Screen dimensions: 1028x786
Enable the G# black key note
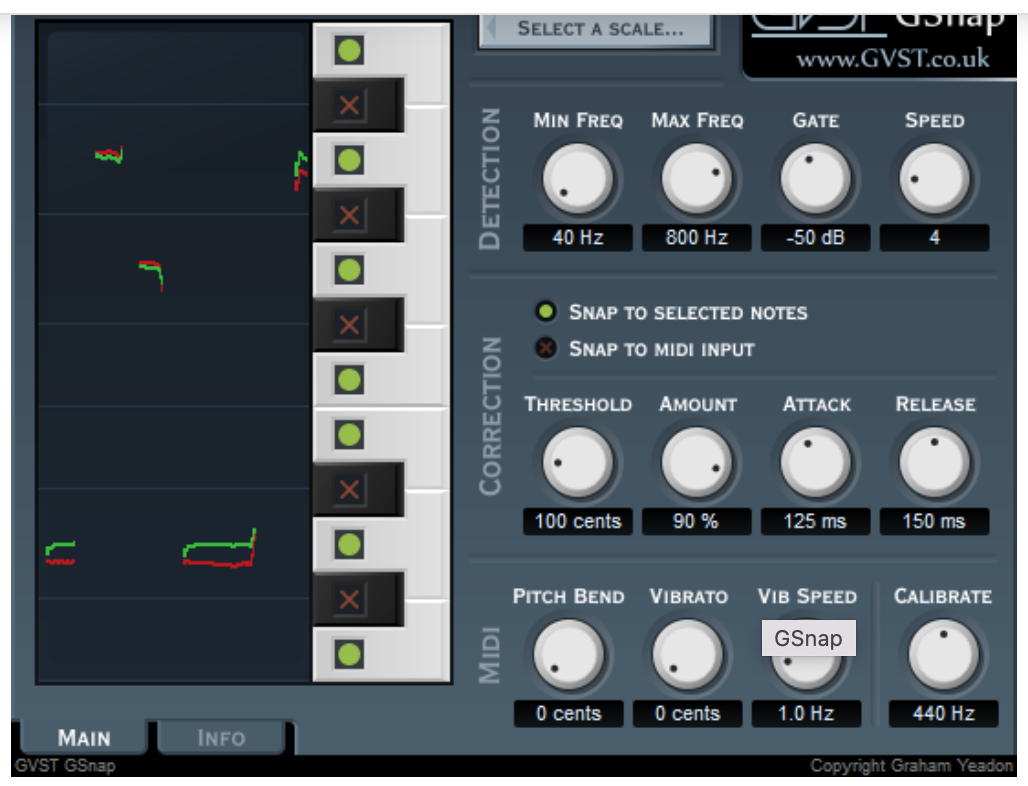pos(349,215)
